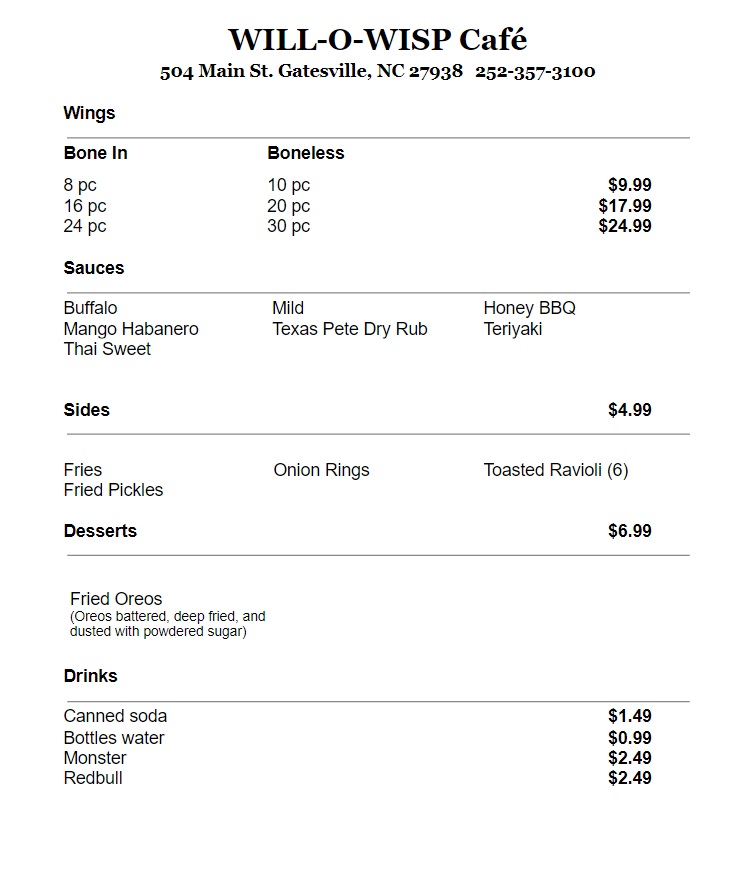Viewport: 732px width, 896px height.
Task: Pick the Texas Pete Dry Rub
Action: point(349,329)
